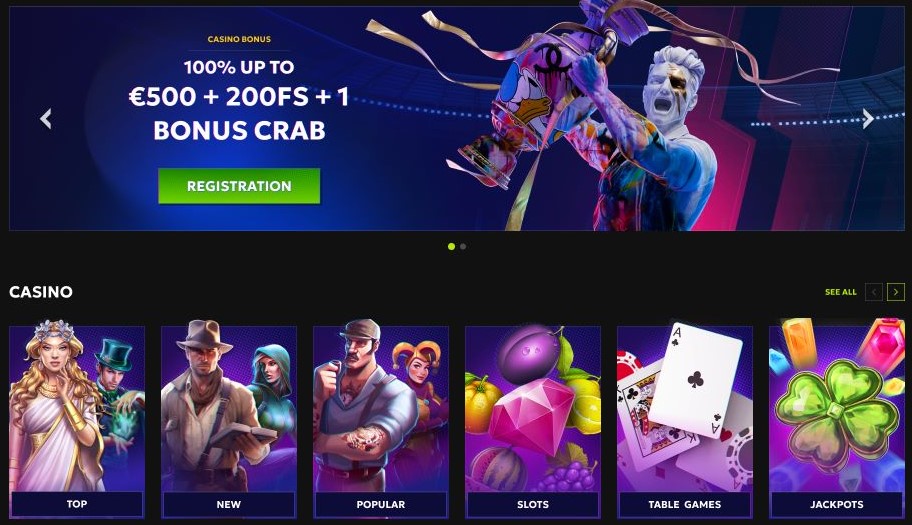Select the first carousel indicator dot
The height and width of the screenshot is (525, 912).
451,247
